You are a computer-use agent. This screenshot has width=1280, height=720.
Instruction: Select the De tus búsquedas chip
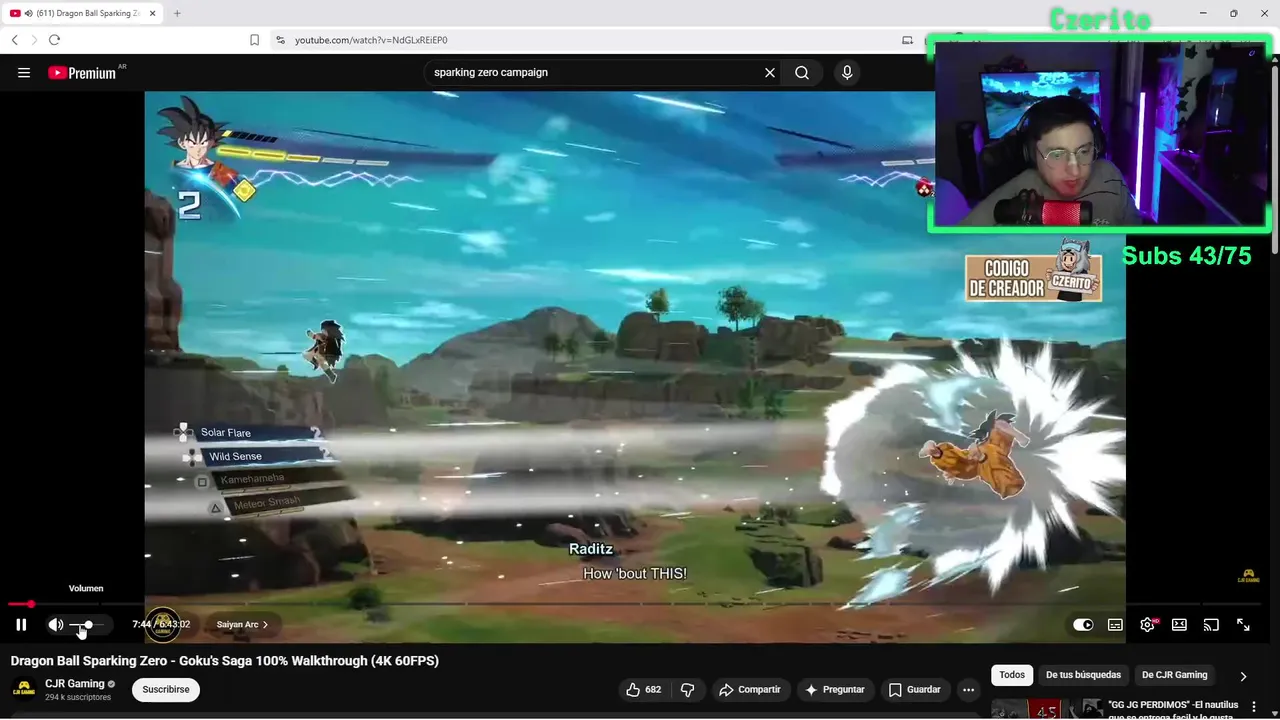point(1083,675)
